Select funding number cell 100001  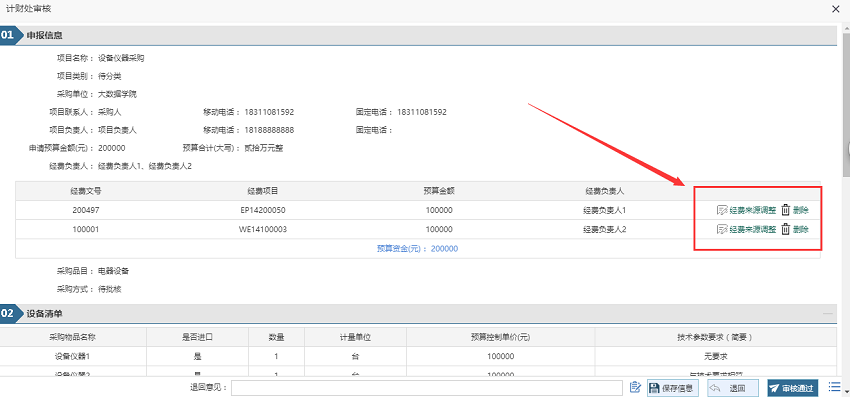click(86, 229)
